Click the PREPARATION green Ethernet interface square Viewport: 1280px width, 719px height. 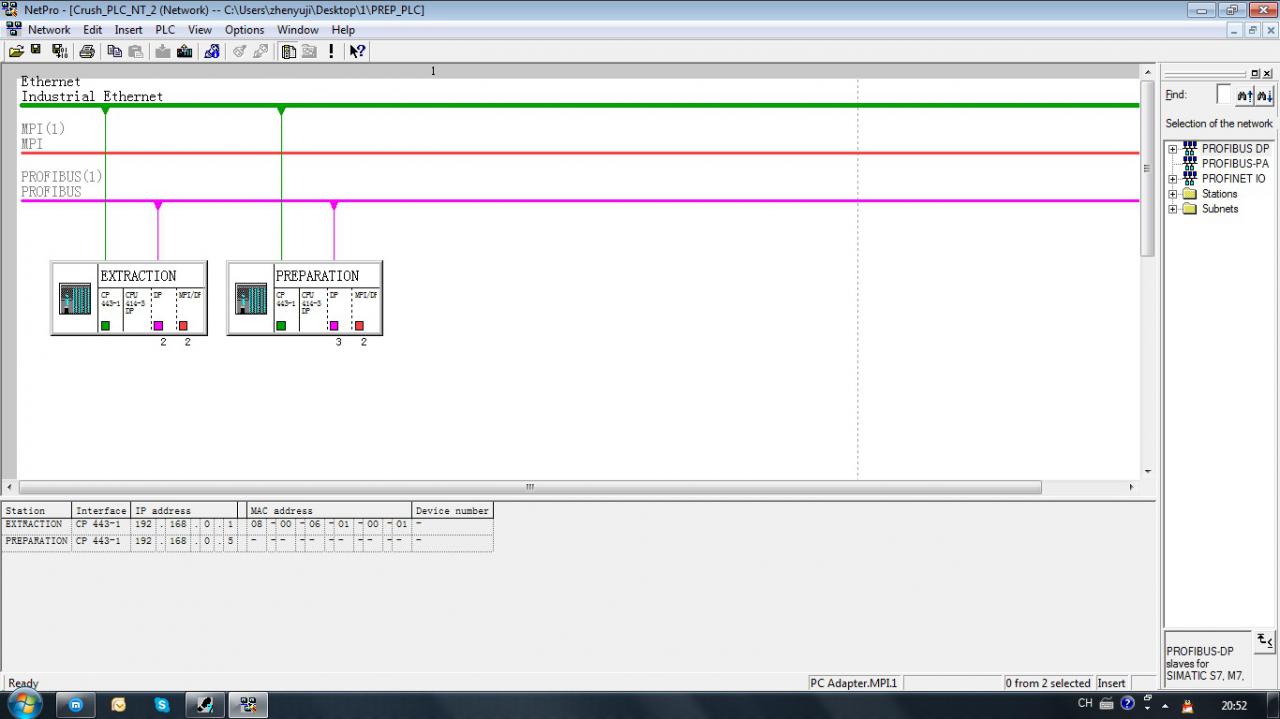point(281,325)
